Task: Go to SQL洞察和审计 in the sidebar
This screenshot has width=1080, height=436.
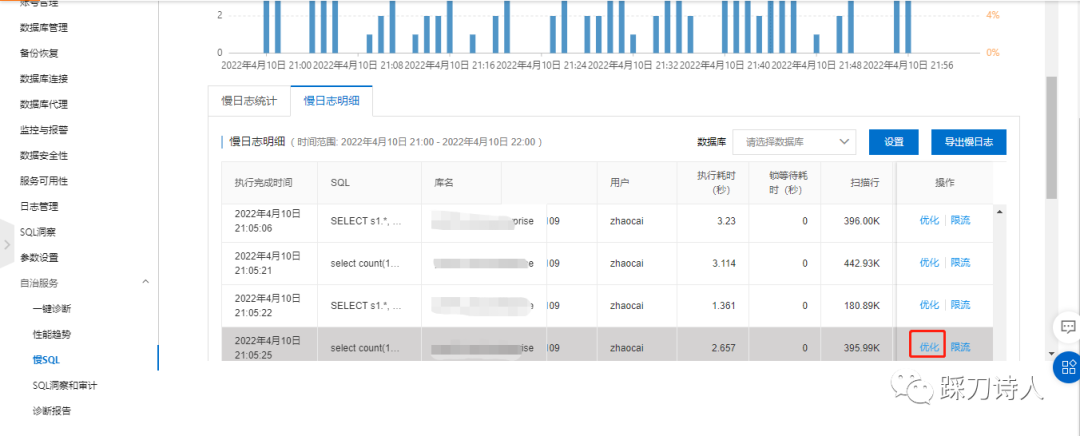Action: 64,385
